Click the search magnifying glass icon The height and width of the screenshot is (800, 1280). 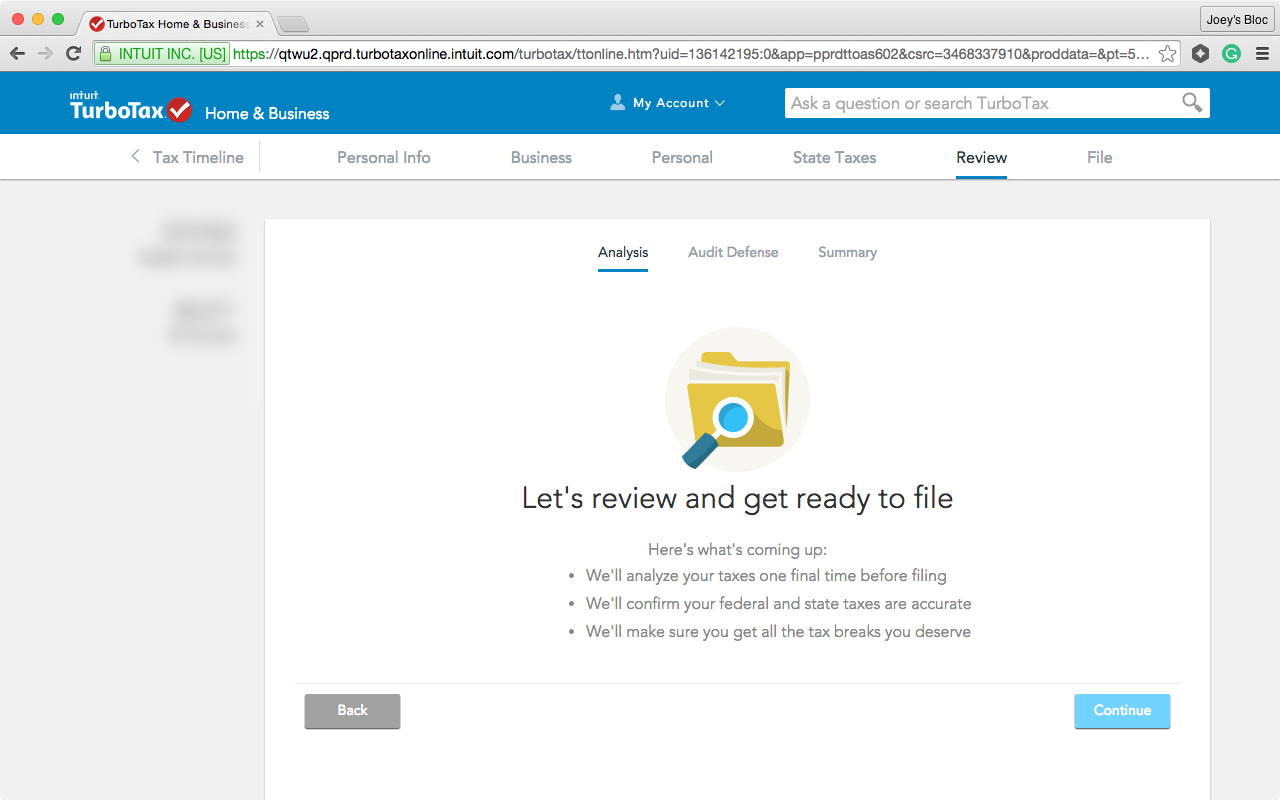pyautogui.click(x=1191, y=103)
